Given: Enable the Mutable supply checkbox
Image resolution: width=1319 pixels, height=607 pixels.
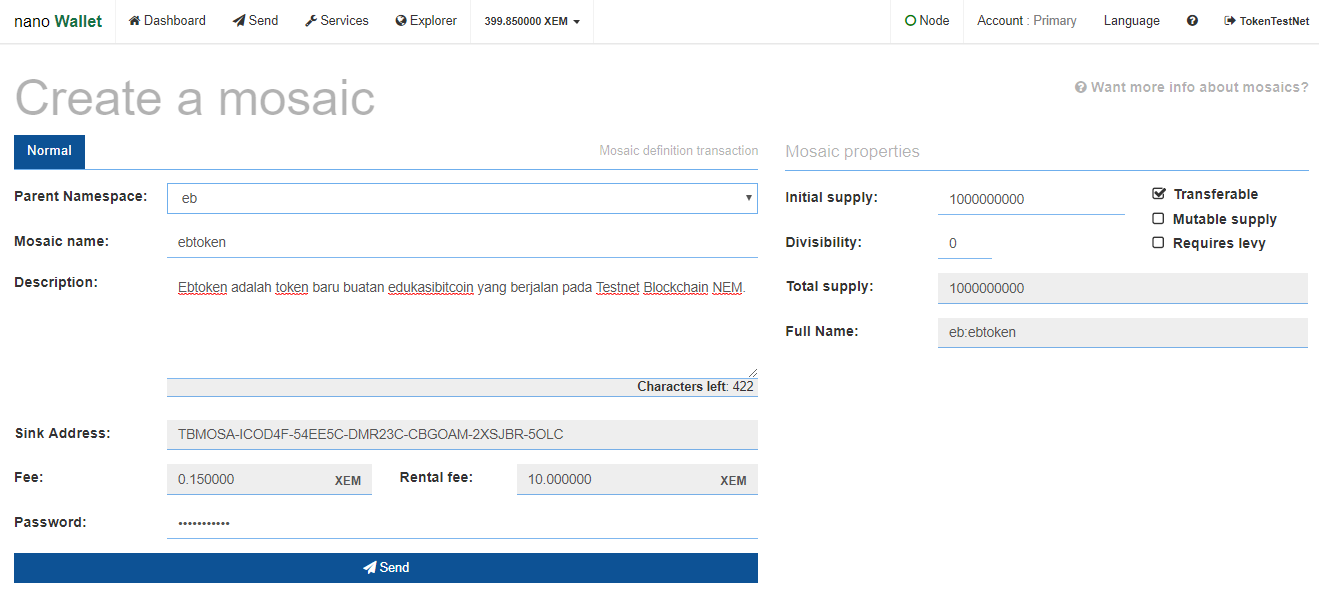Looking at the screenshot, I should coord(1158,219).
